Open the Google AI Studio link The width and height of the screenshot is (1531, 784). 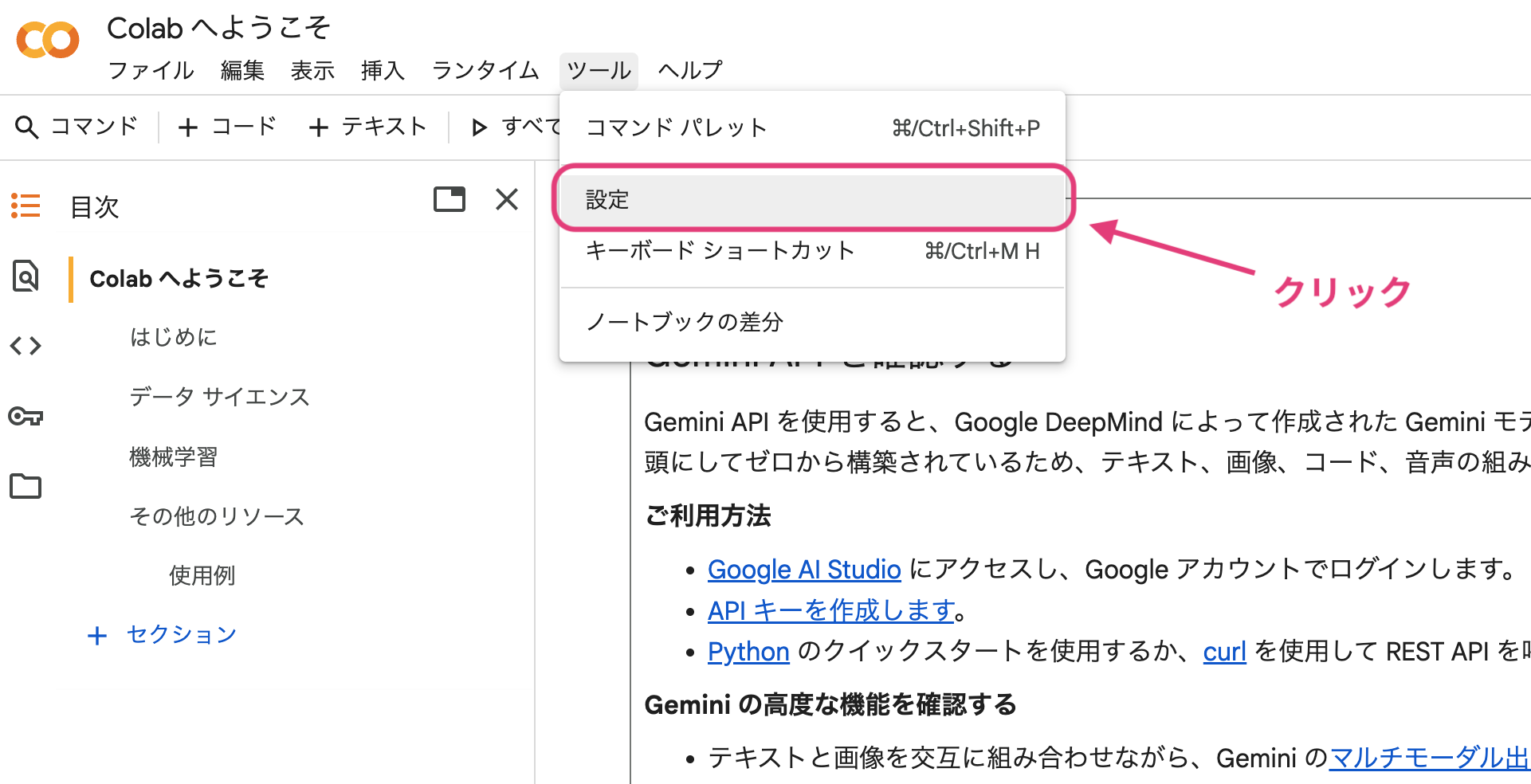tap(803, 570)
